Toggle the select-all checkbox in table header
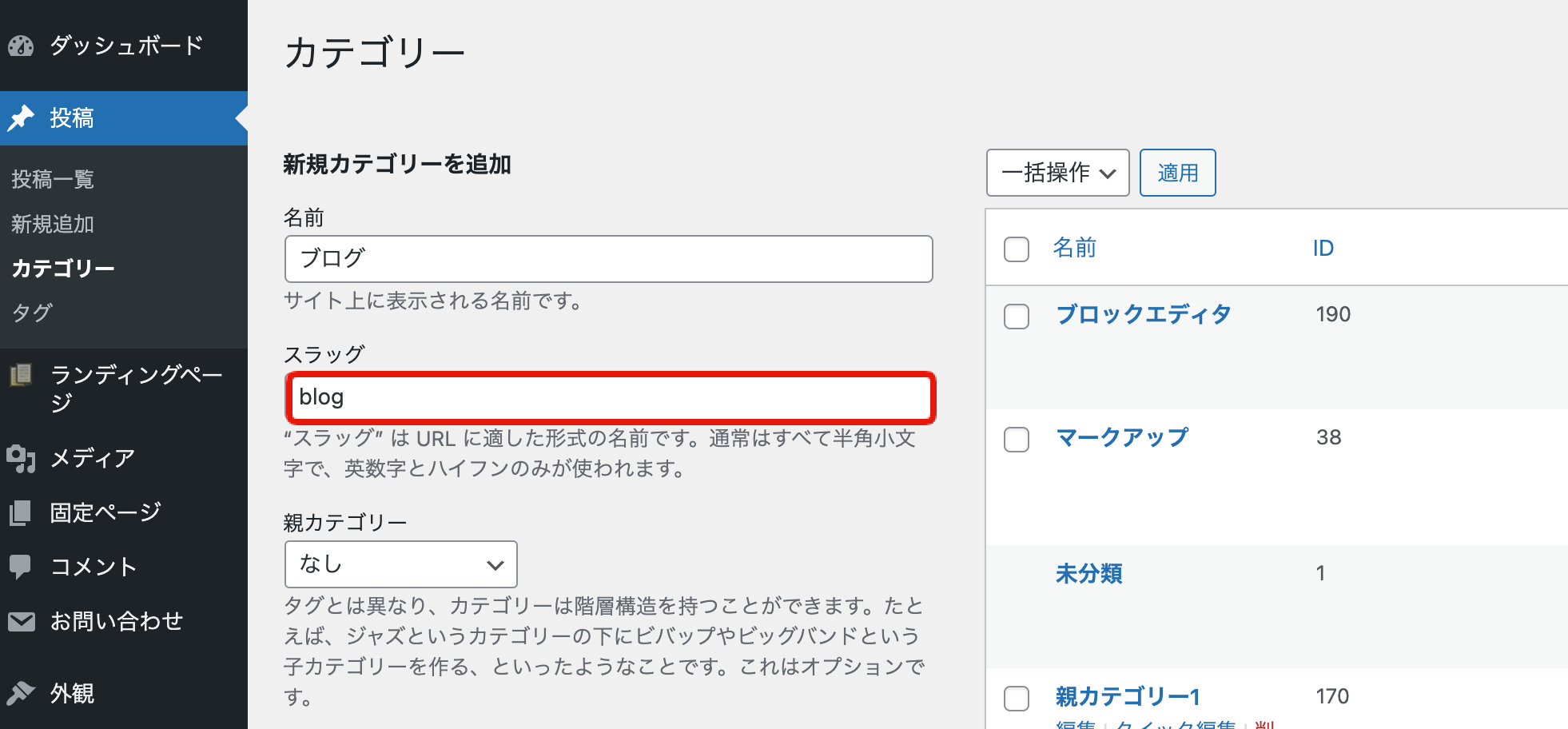 (1016, 249)
